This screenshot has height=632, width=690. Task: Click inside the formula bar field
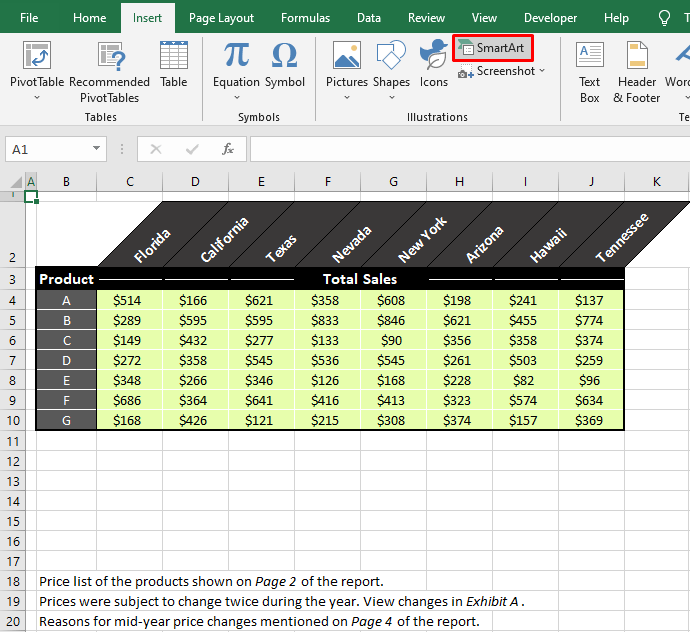[x=470, y=149]
